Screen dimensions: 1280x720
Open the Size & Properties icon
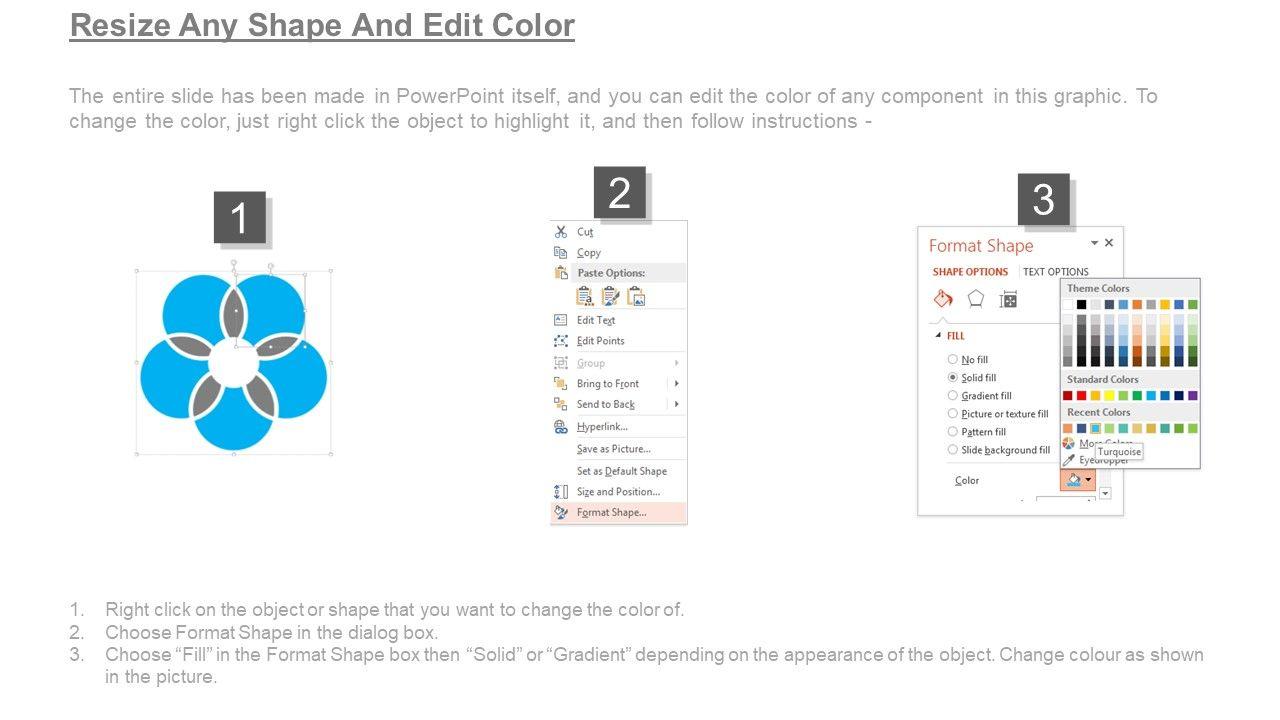[x=1009, y=299]
